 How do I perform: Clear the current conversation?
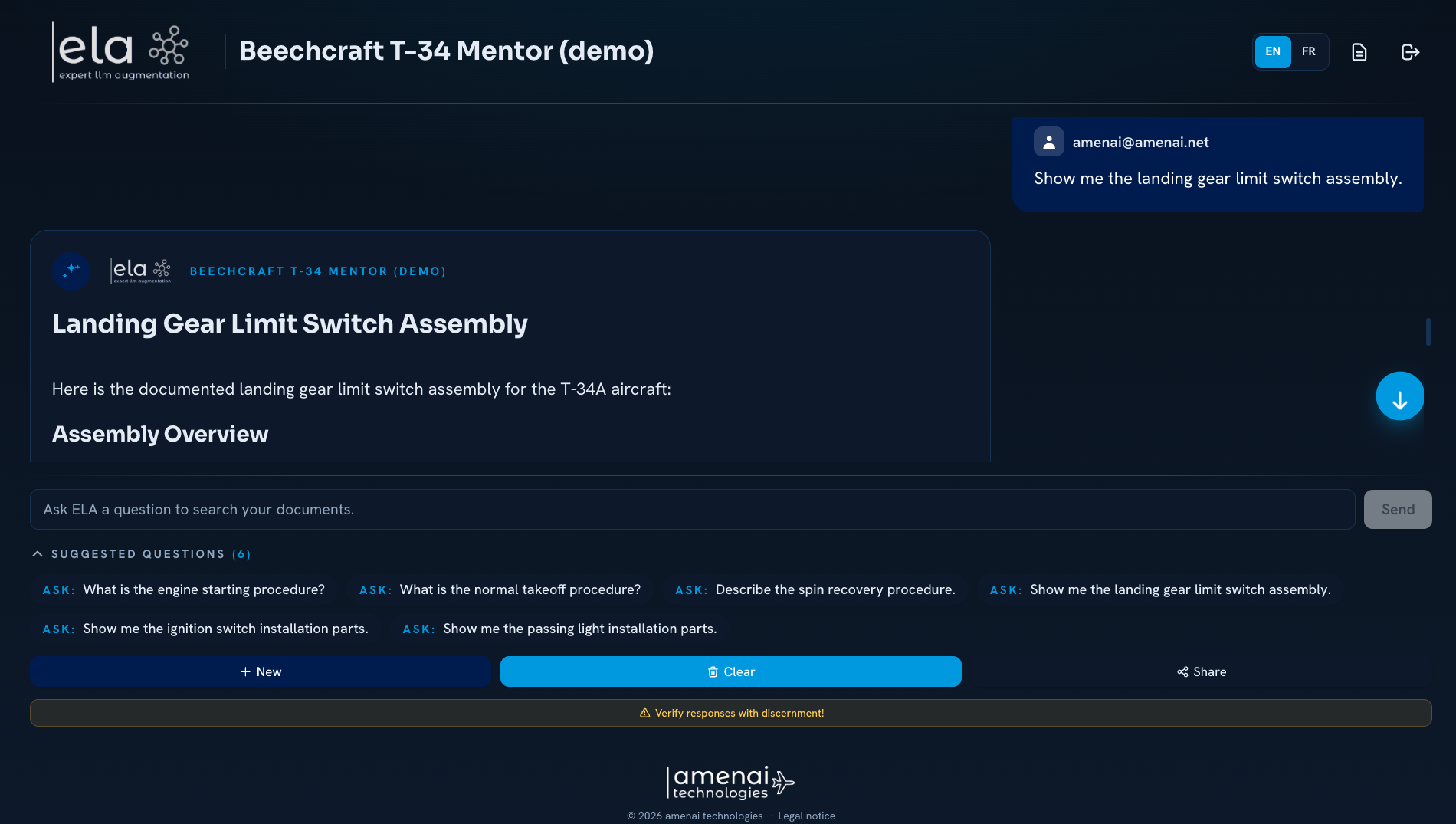click(731, 671)
